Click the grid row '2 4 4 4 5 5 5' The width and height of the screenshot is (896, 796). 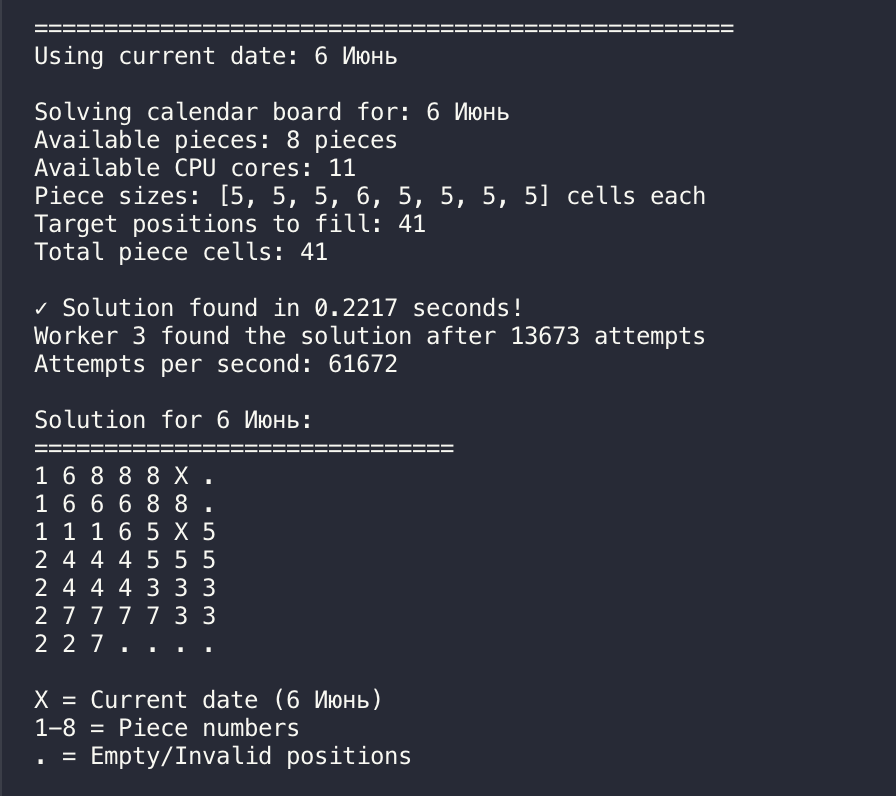(125, 560)
